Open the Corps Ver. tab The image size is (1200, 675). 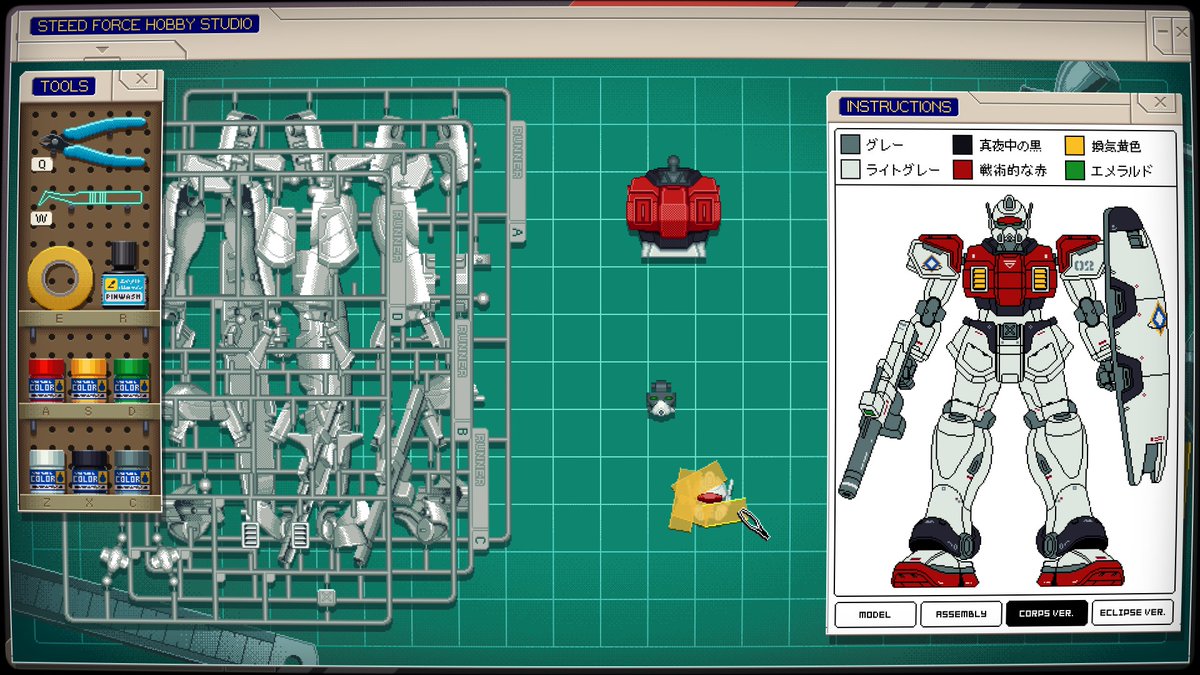(1047, 613)
